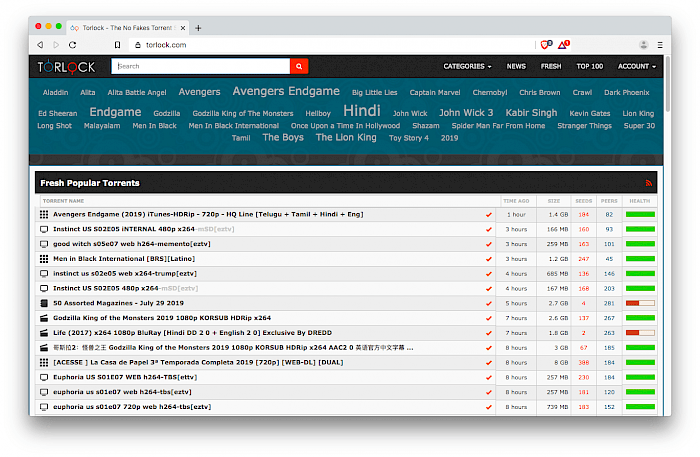
Task: Click the verified checkmark for 50 Assorted Magazines row
Action: 489,303
